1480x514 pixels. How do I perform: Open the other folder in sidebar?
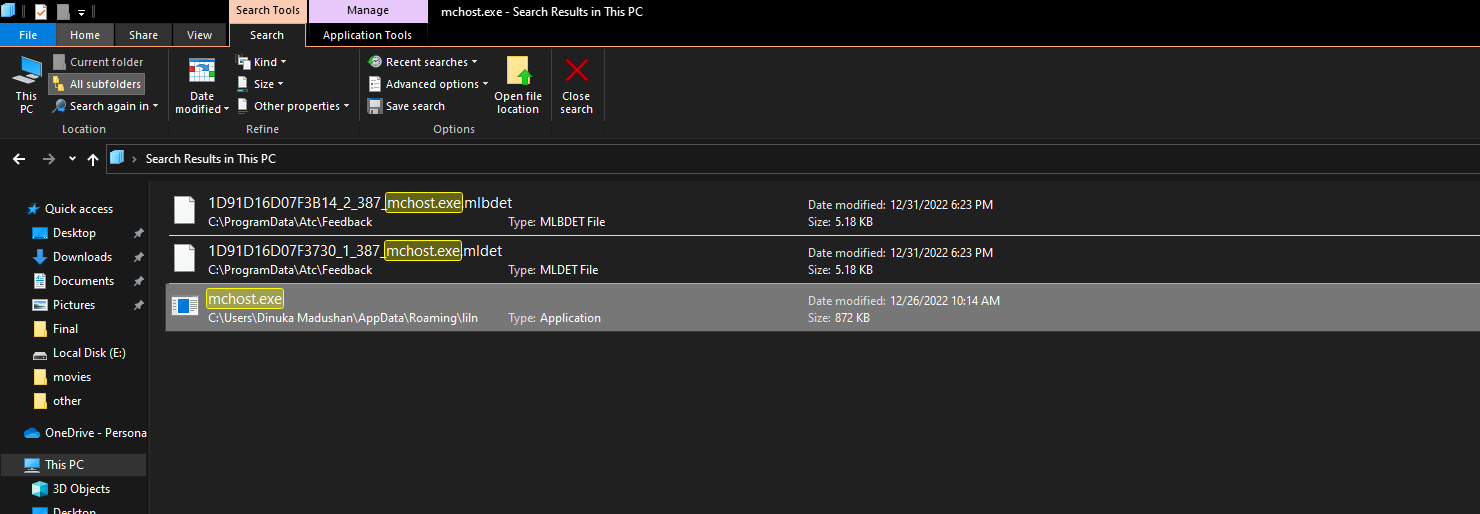pos(67,401)
